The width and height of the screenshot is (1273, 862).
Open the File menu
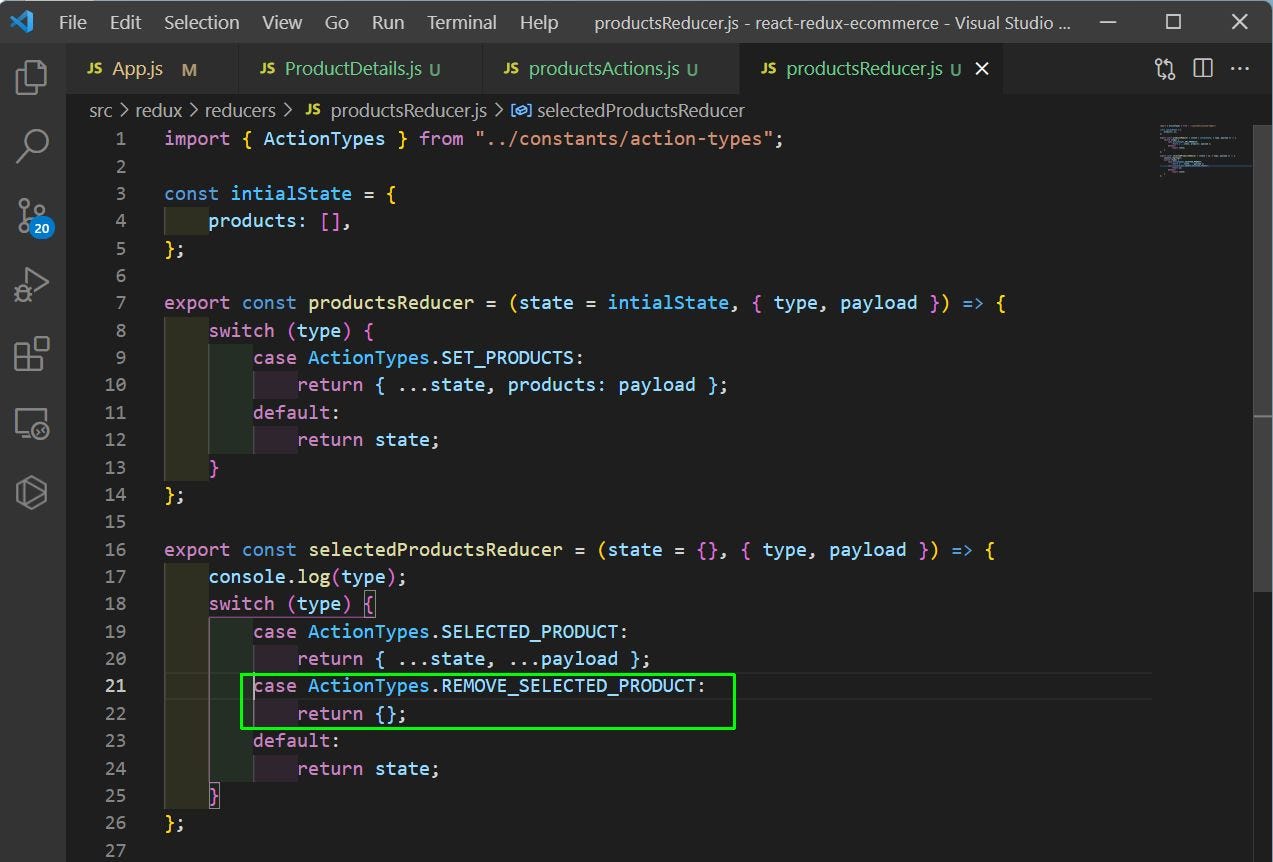[x=73, y=22]
